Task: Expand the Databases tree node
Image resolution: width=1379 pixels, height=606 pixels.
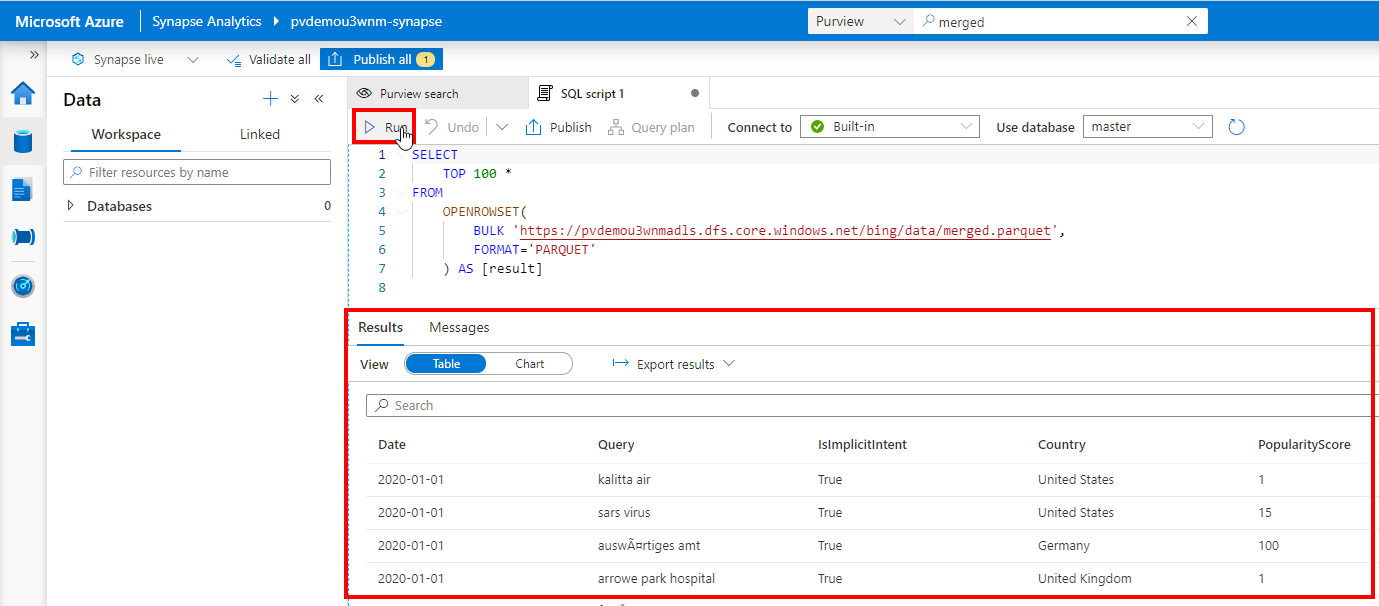Action: point(70,206)
